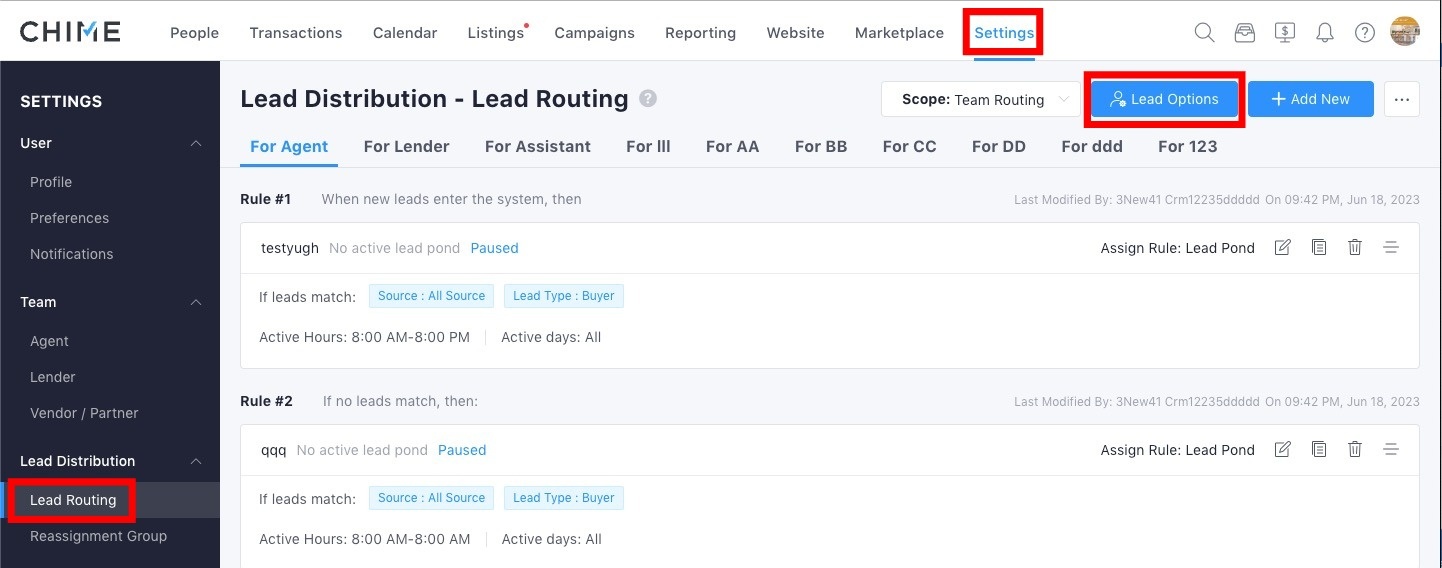Delete the qqq rule using trash icon
This screenshot has width=1442, height=568.
click(x=1355, y=449)
